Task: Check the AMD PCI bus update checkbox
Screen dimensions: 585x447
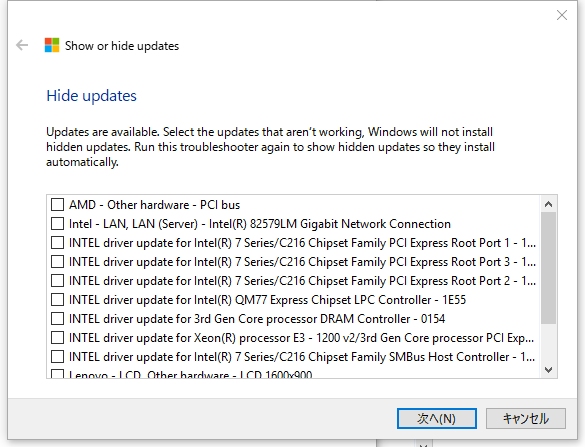Action: [x=57, y=204]
